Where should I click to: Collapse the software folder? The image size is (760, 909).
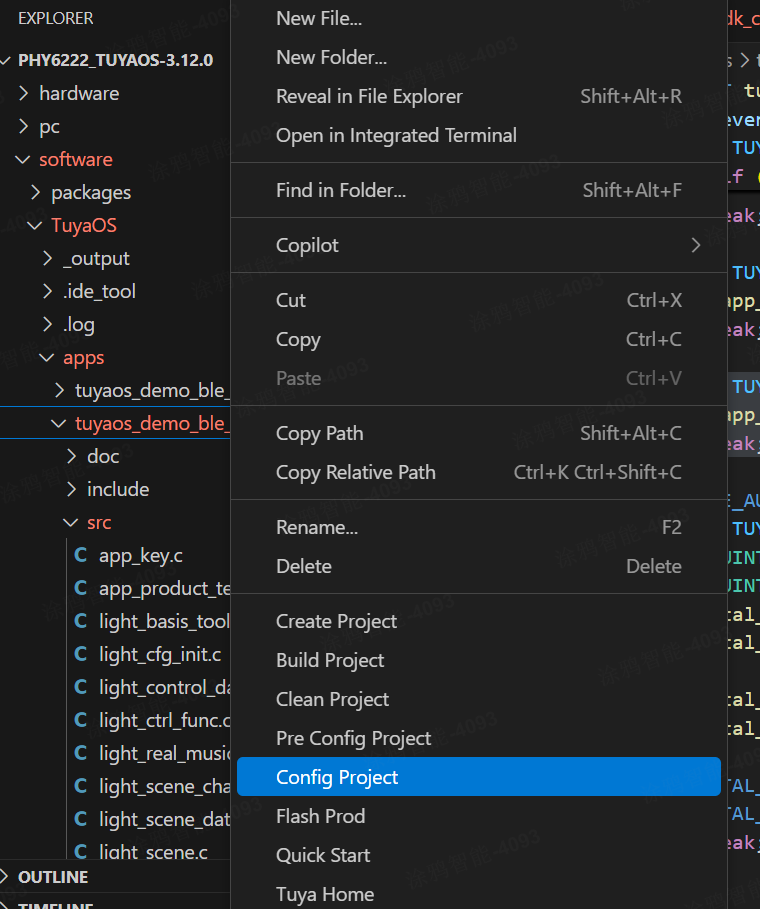[x=24, y=160]
